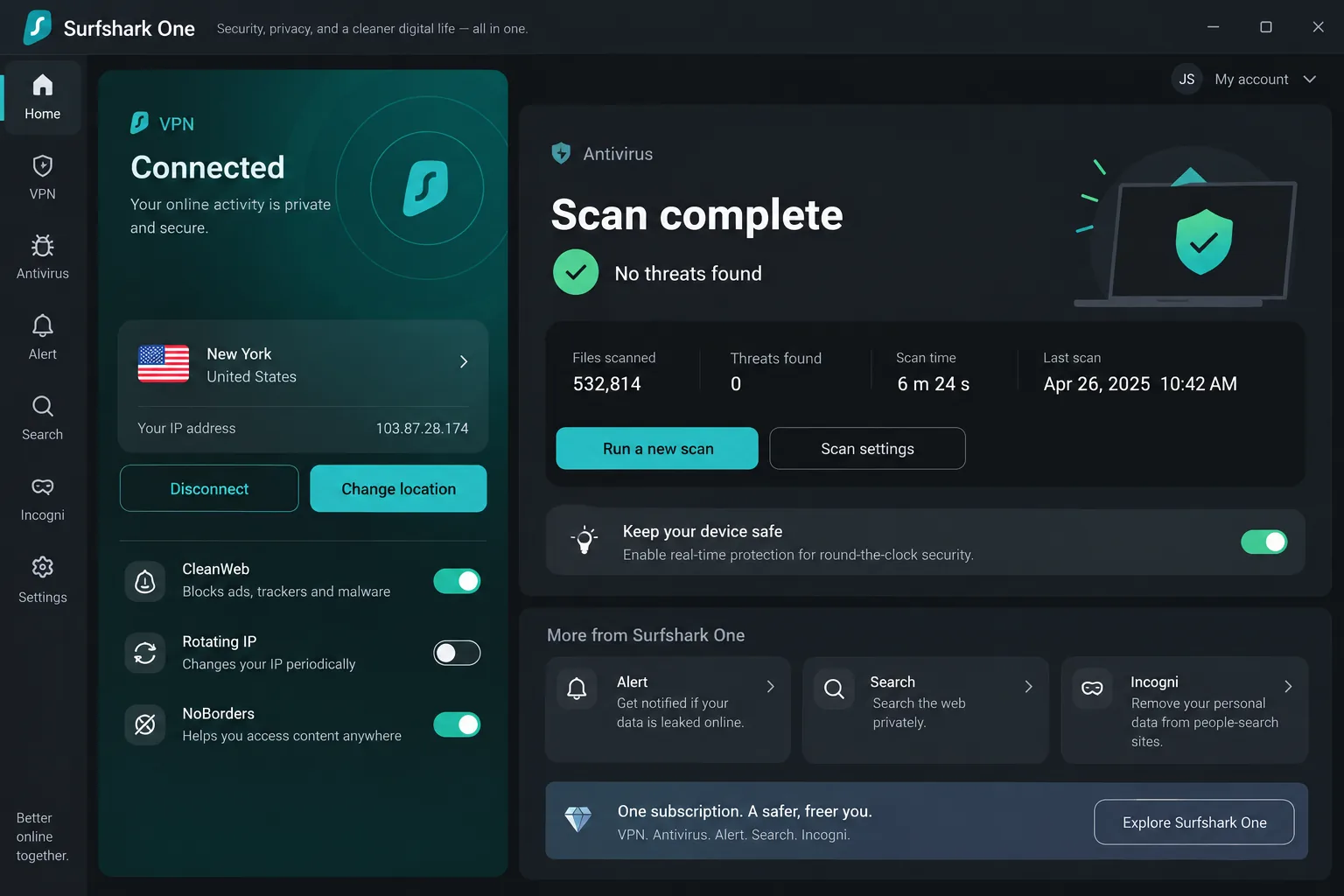
Task: Click Explore Surfshark One button
Action: click(1194, 822)
